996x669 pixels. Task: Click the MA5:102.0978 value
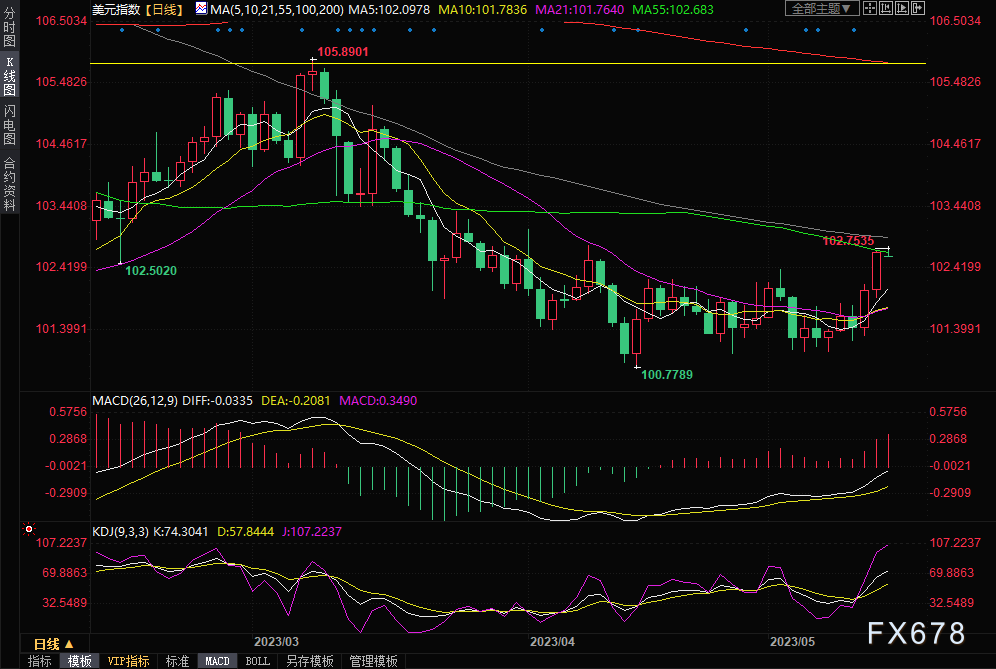click(389, 10)
